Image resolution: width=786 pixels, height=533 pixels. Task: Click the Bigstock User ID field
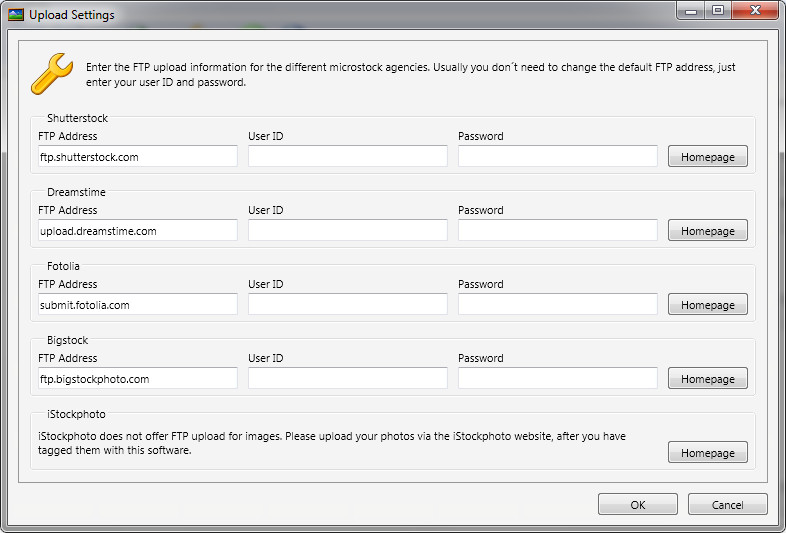point(347,378)
